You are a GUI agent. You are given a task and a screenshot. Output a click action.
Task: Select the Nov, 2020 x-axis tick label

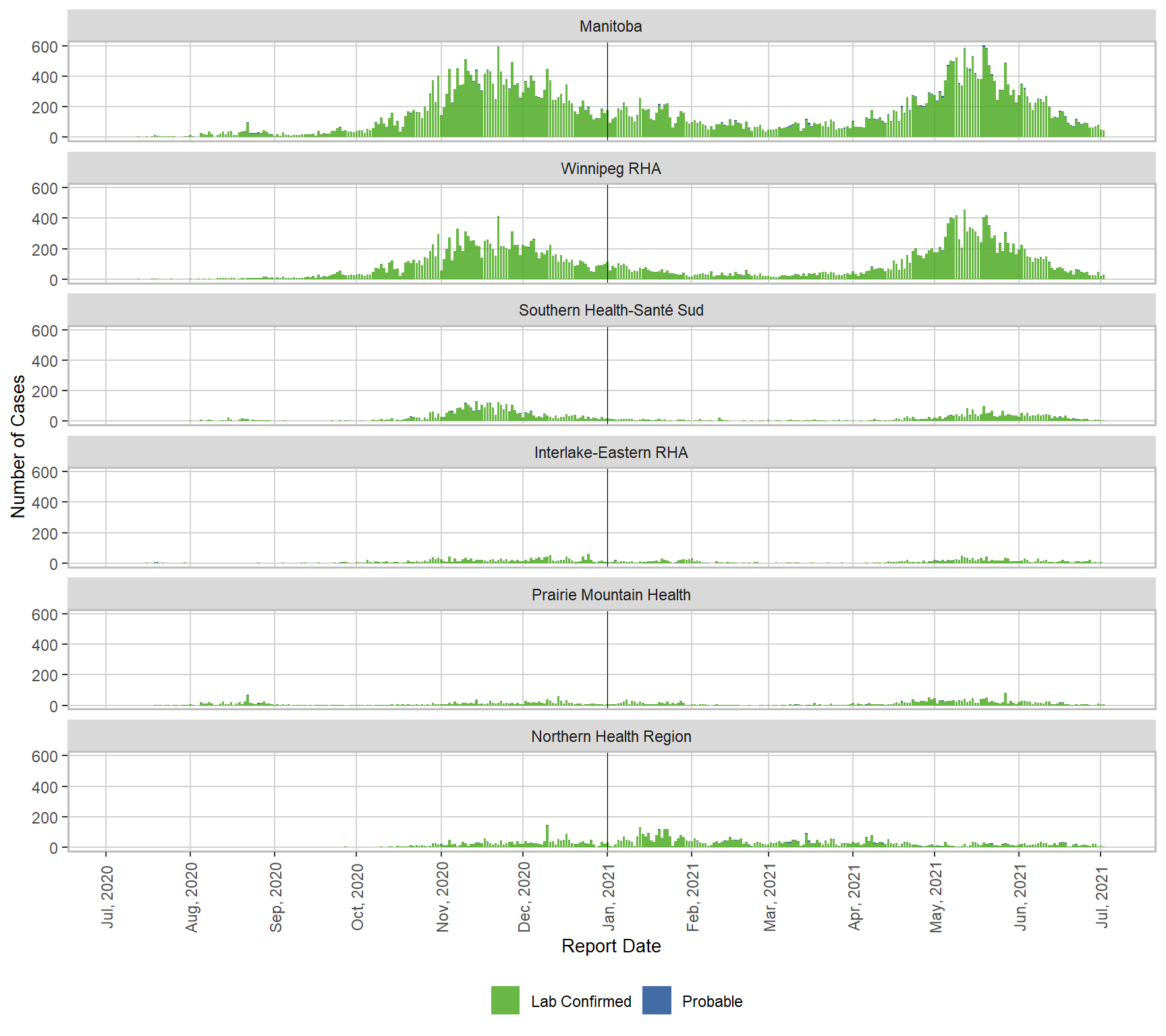tap(443, 897)
